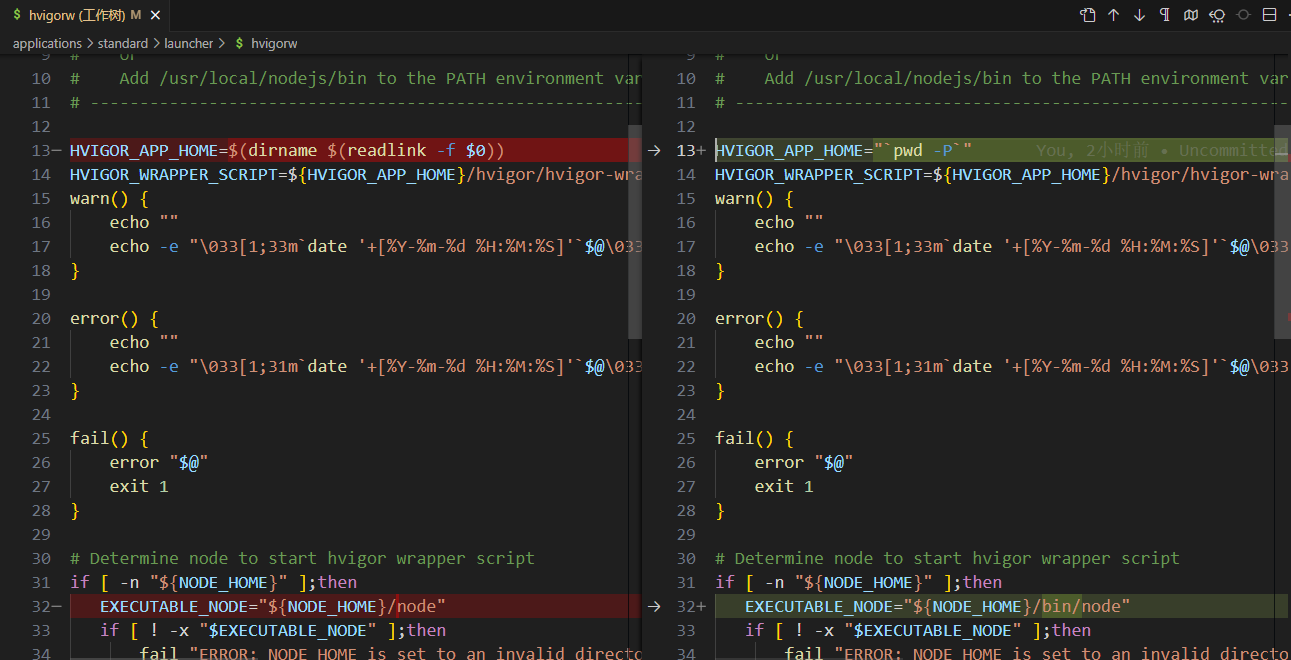Viewport: 1291px width, 660px height.
Task: Click 'error "$@"' in left pane line 26
Action: (x=159, y=462)
